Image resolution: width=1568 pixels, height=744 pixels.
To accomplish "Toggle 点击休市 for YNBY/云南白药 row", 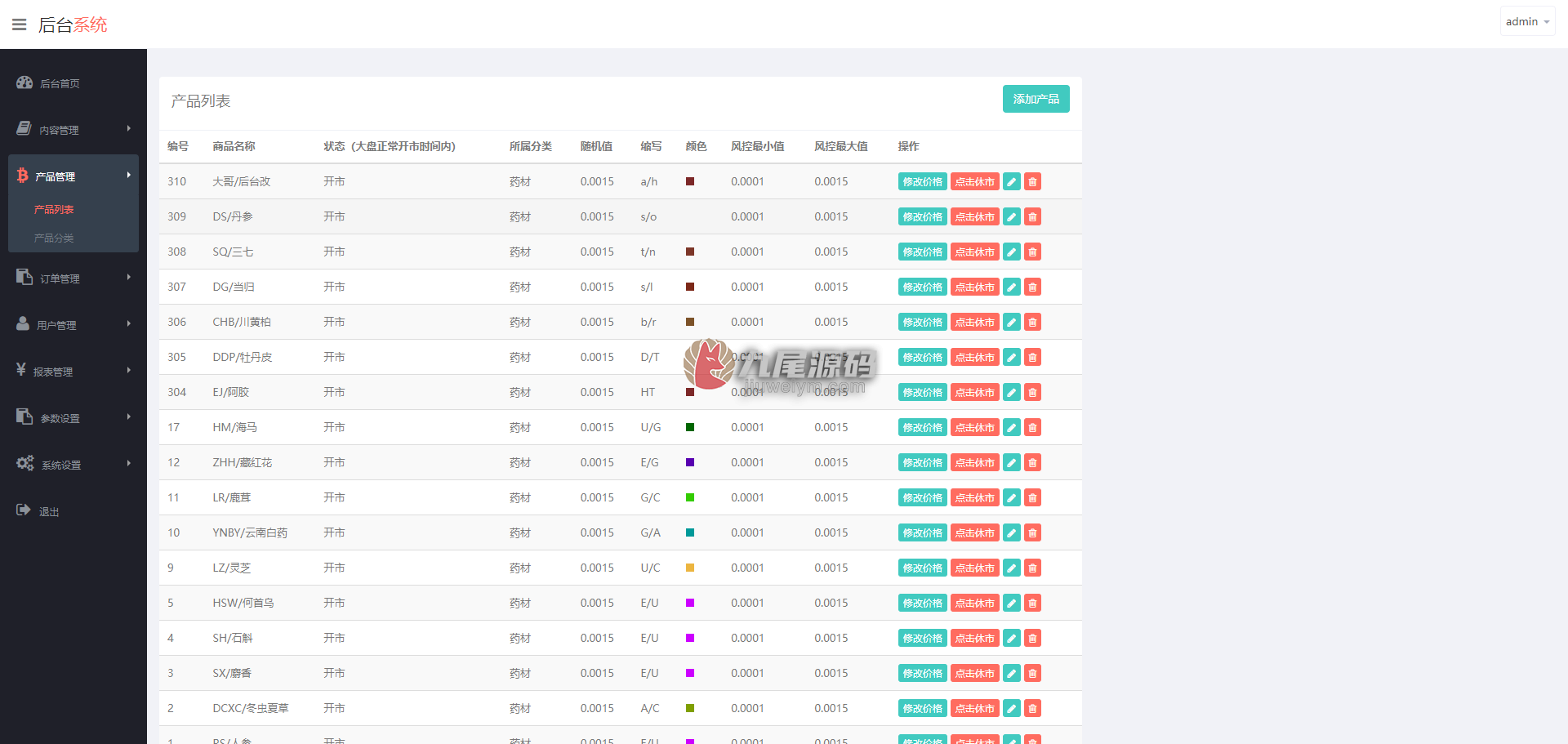I will 974,532.
